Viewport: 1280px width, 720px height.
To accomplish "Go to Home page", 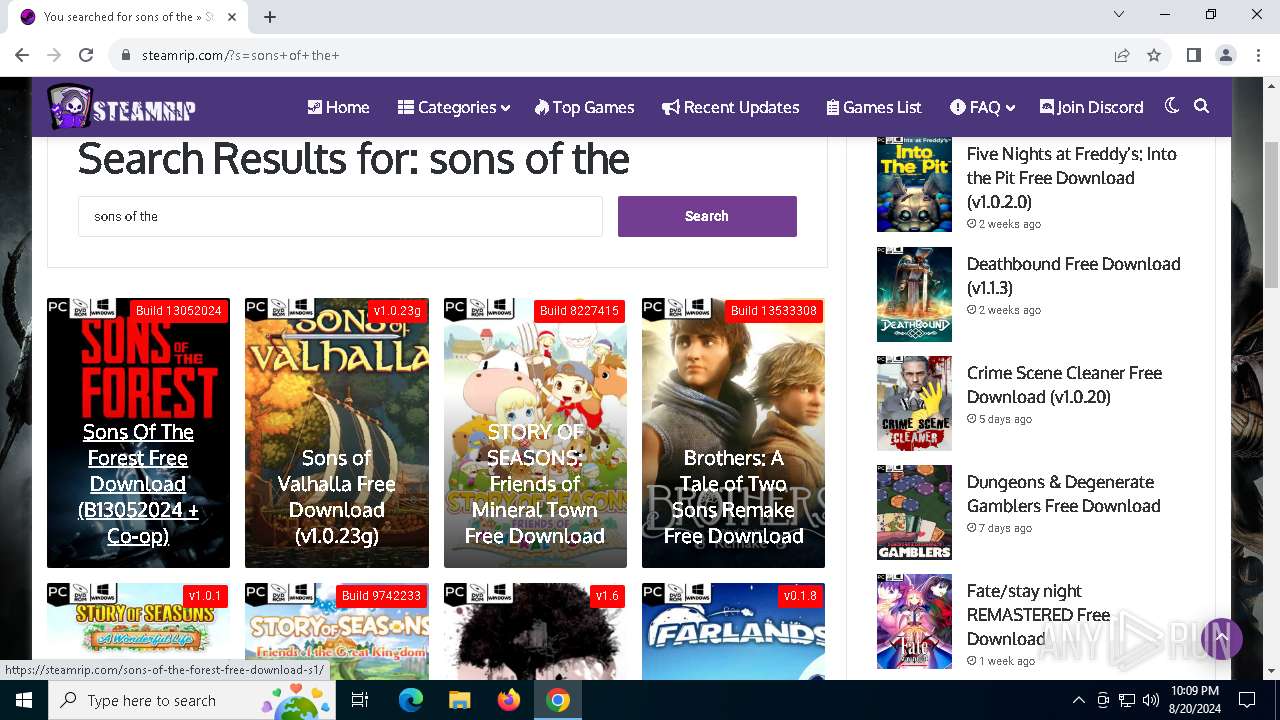I will [338, 107].
